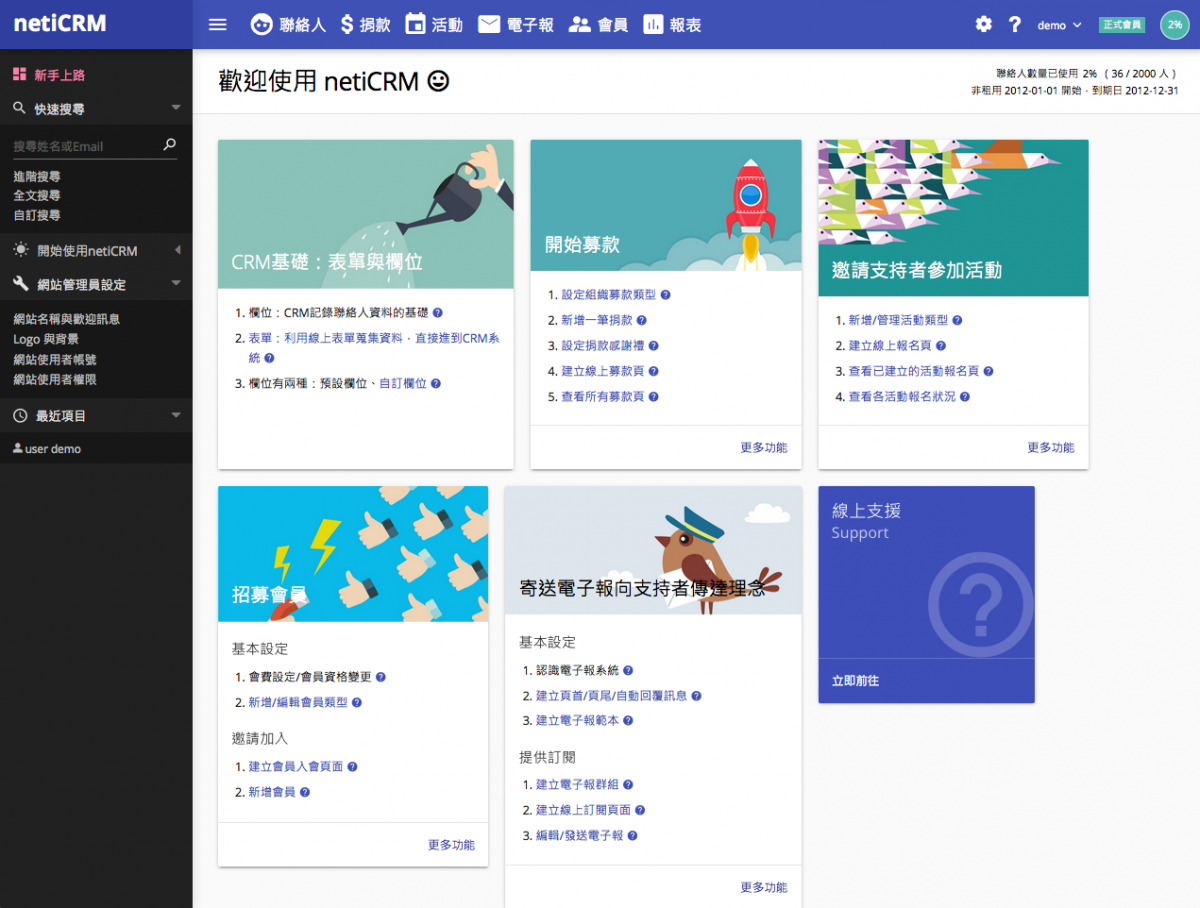The image size is (1200, 908).
Task: Click the hamburger menu icon
Action: pos(217,24)
